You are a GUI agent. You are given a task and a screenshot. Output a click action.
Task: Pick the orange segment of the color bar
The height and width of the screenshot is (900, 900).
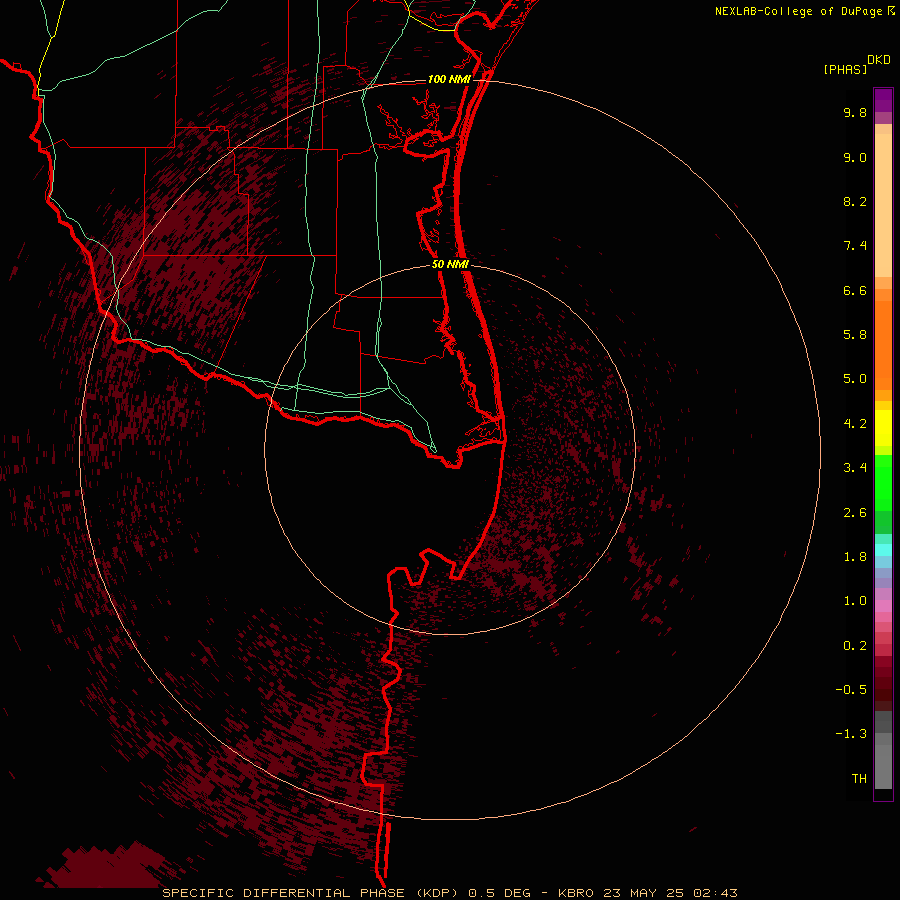(883, 345)
